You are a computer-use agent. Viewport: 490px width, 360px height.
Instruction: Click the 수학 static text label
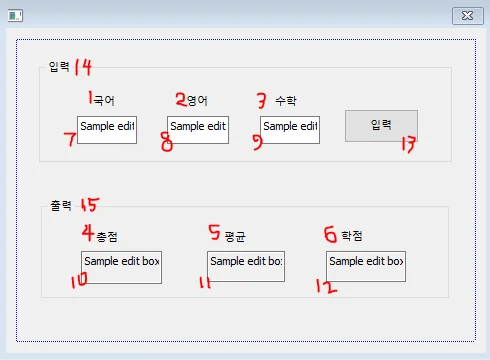tap(286, 100)
